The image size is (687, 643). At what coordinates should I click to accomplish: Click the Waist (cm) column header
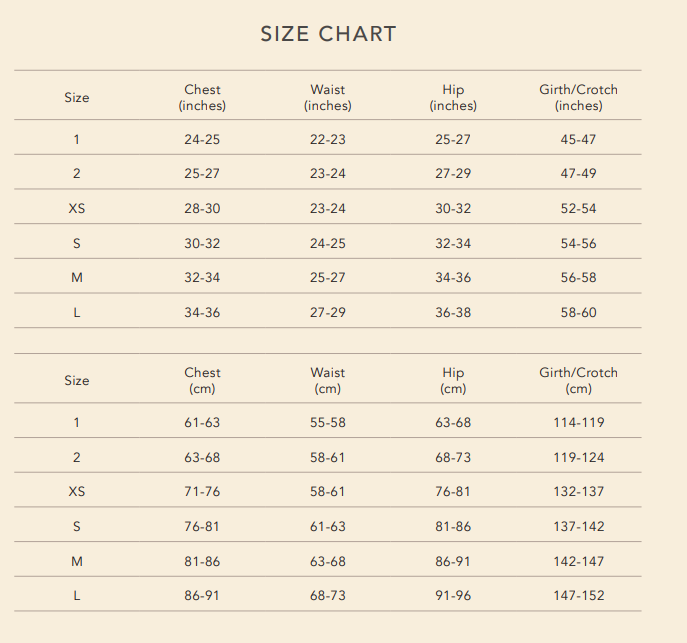coord(328,380)
